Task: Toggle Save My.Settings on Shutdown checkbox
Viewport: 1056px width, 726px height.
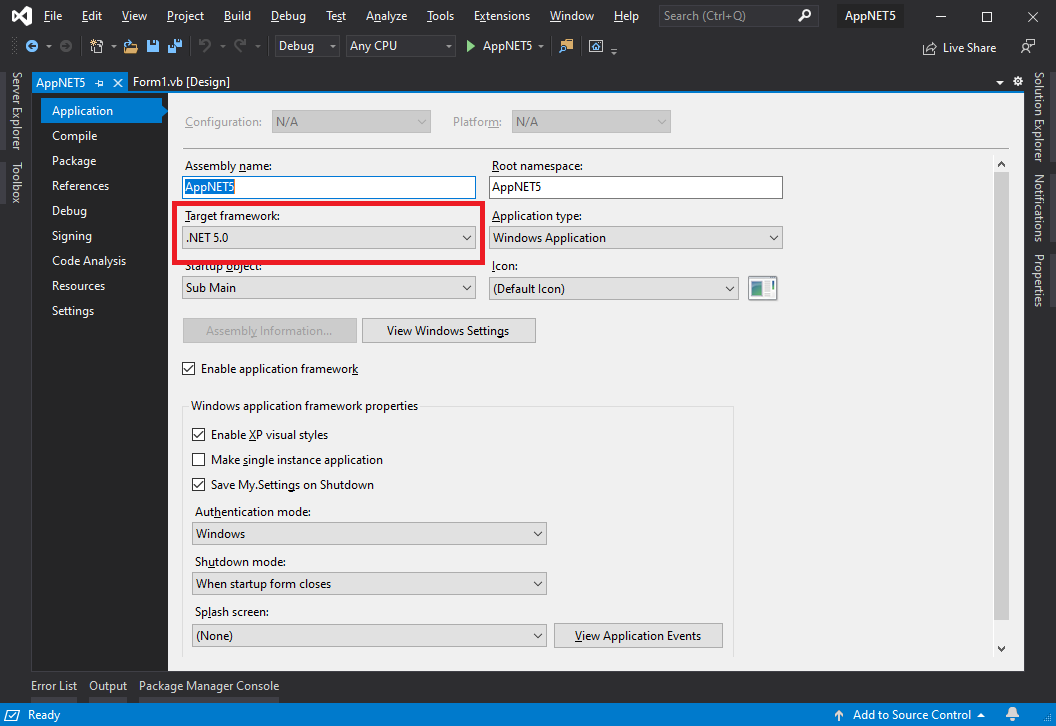Action: pos(198,484)
